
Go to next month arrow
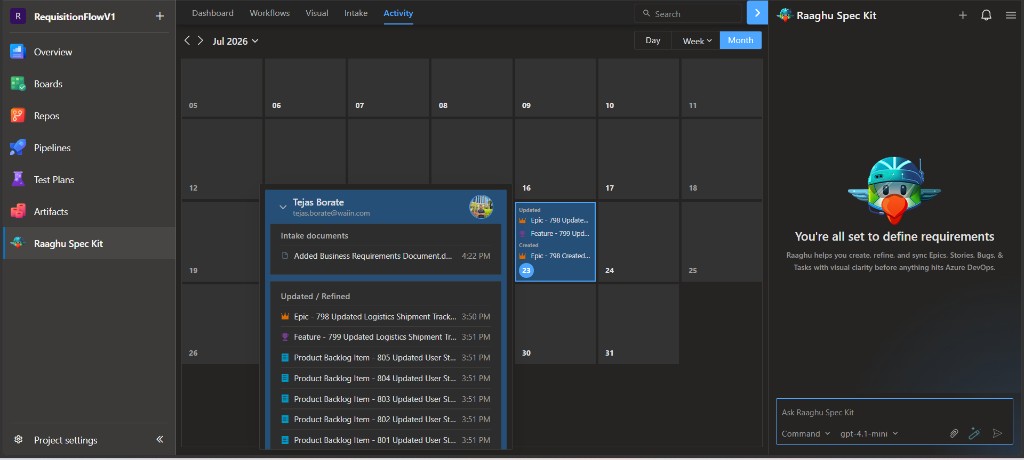pyautogui.click(x=200, y=41)
